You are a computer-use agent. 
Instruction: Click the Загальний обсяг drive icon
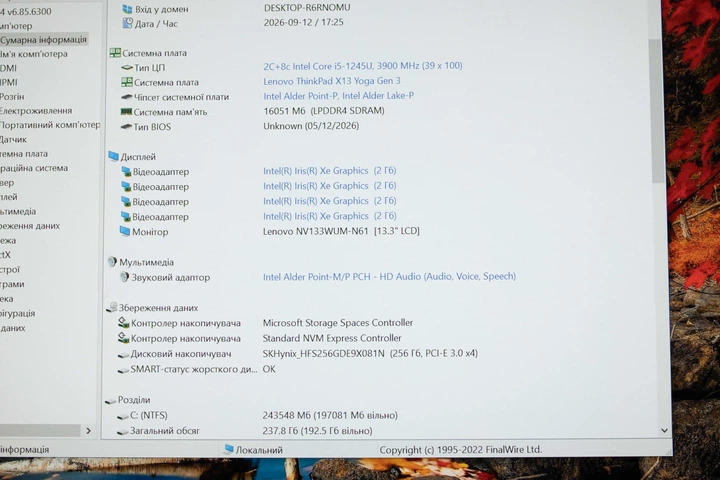pos(122,432)
